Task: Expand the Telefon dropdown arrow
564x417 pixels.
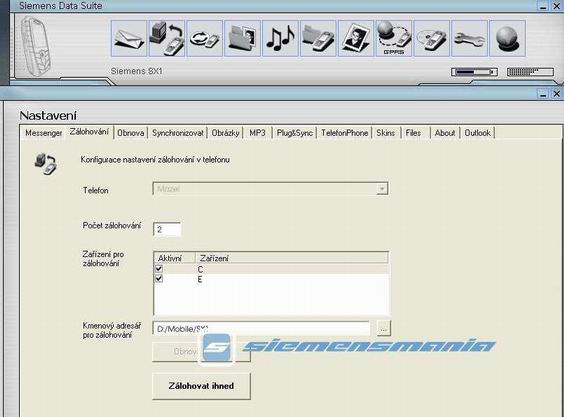Action: 382,189
